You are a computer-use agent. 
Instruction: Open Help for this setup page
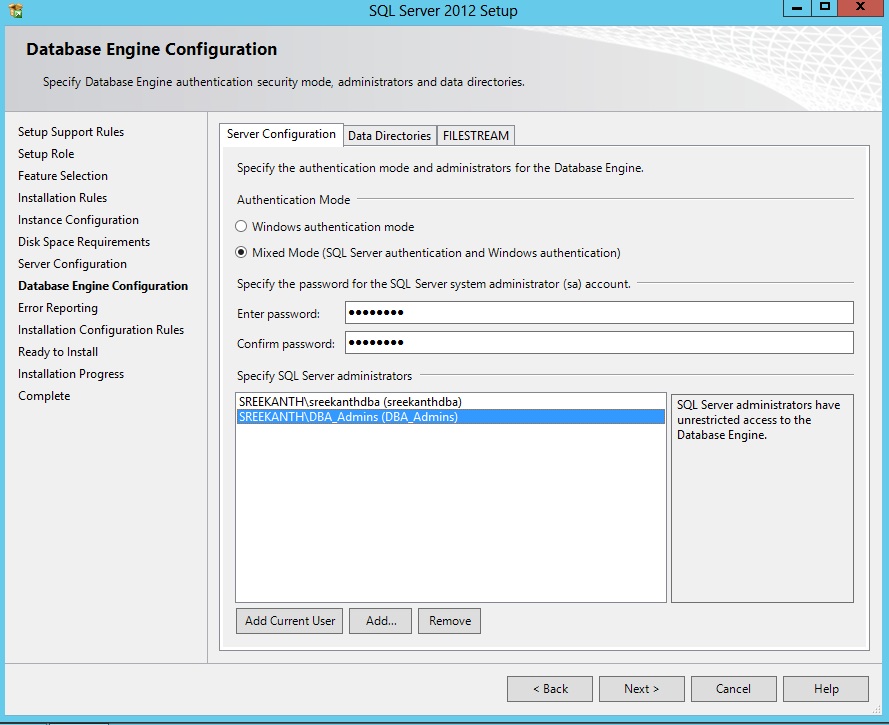(826, 689)
